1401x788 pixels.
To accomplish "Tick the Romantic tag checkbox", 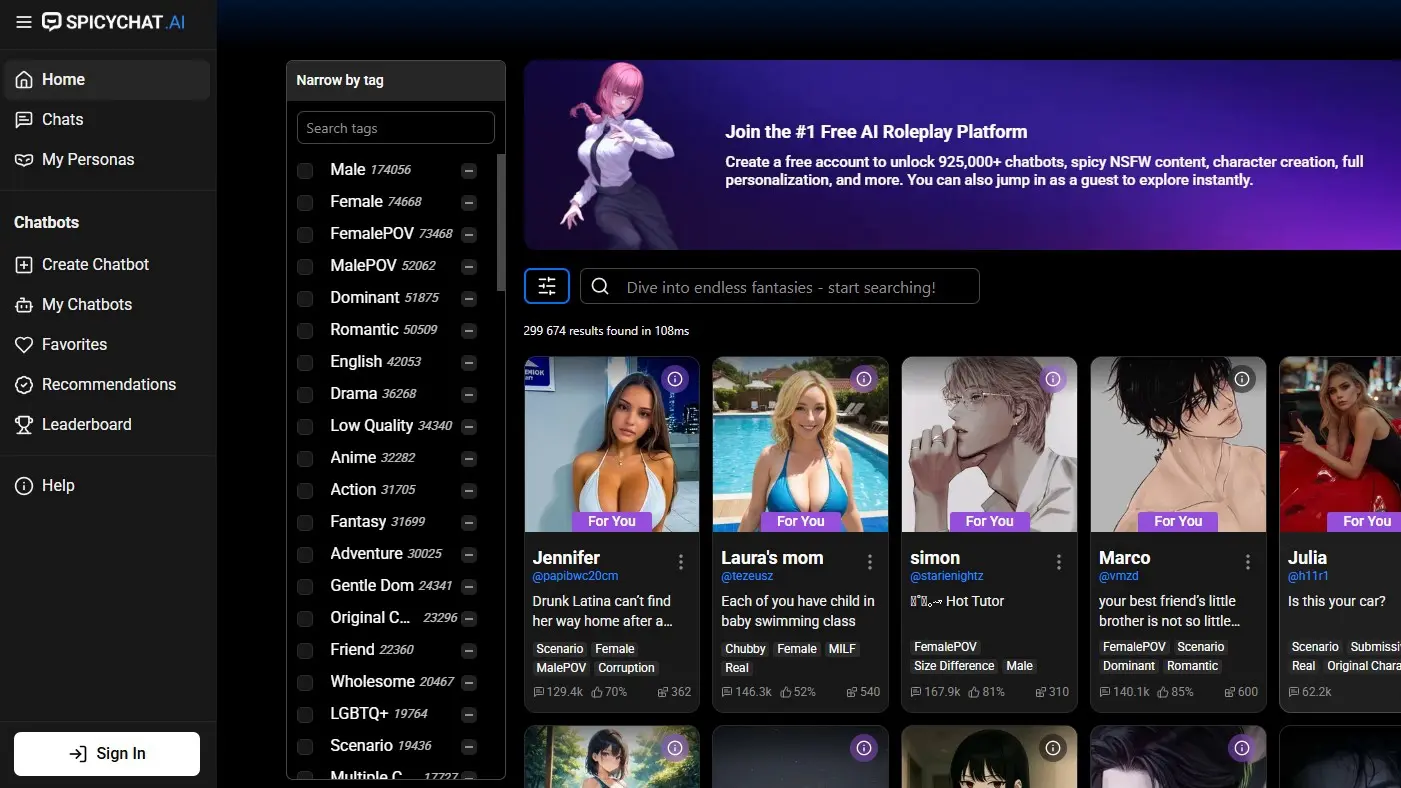I will point(305,331).
